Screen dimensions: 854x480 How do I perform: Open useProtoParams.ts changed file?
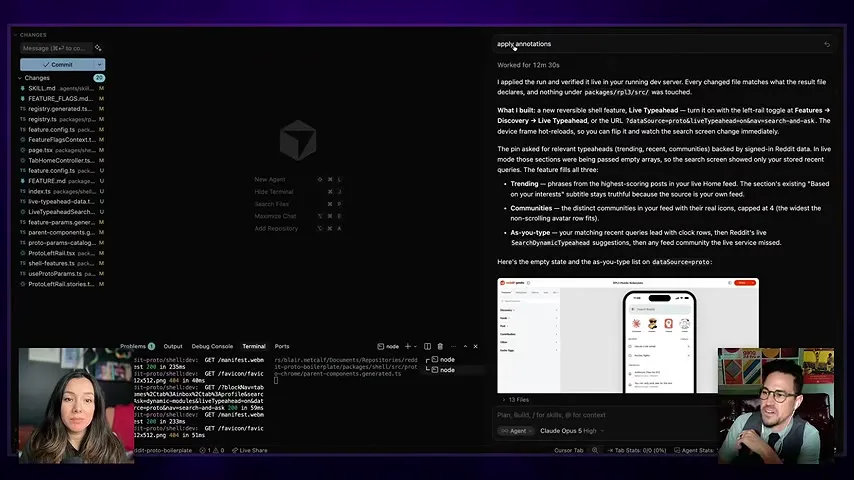[62, 274]
